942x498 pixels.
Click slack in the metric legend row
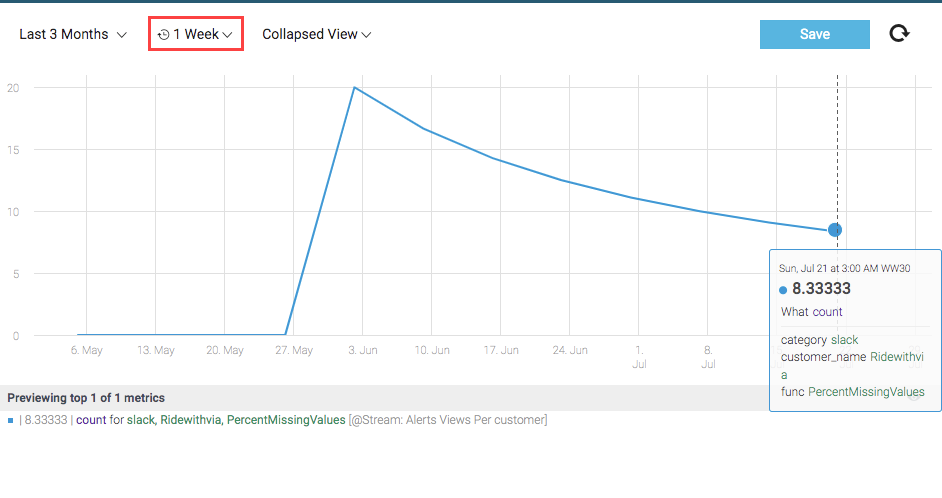click(x=140, y=420)
